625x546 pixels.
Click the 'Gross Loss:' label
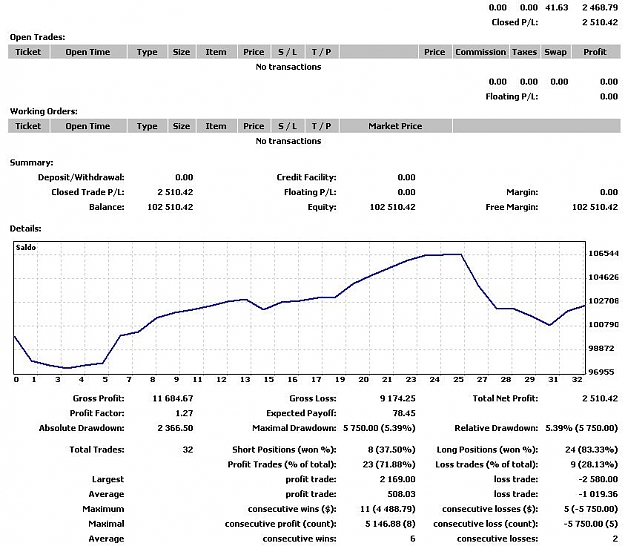coord(313,399)
